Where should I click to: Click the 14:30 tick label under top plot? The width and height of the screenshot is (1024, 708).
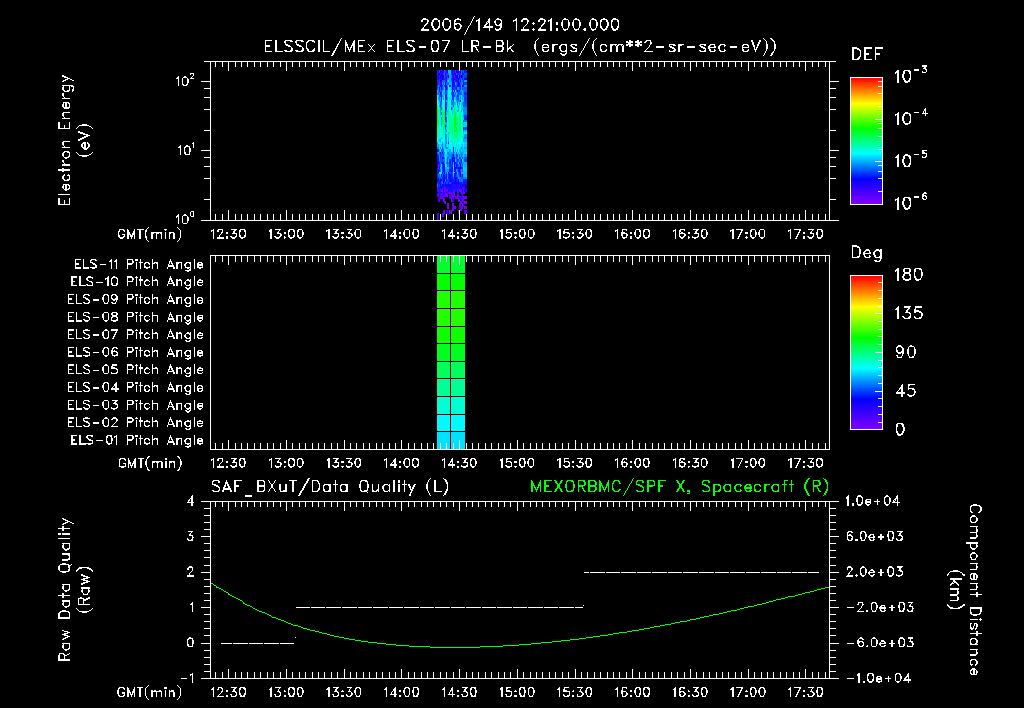[x=458, y=234]
